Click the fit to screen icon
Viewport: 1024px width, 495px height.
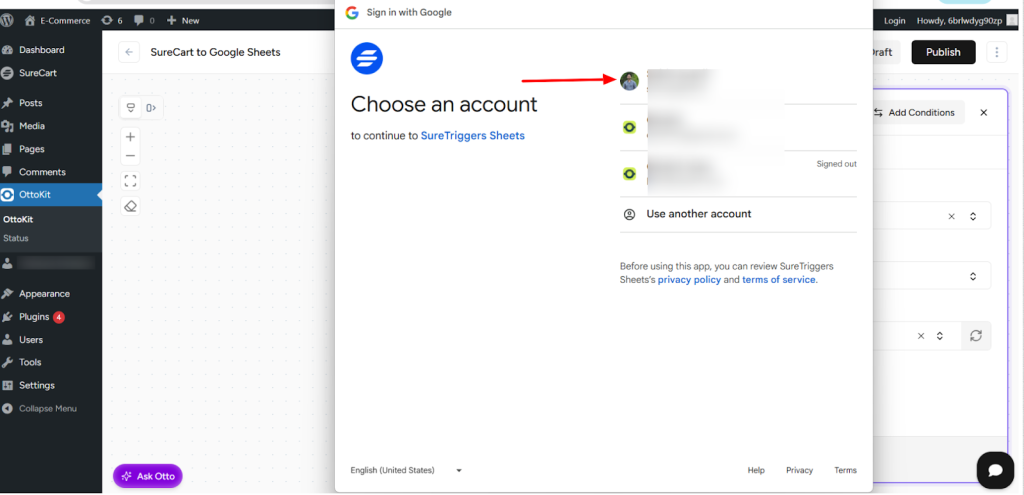[130, 181]
